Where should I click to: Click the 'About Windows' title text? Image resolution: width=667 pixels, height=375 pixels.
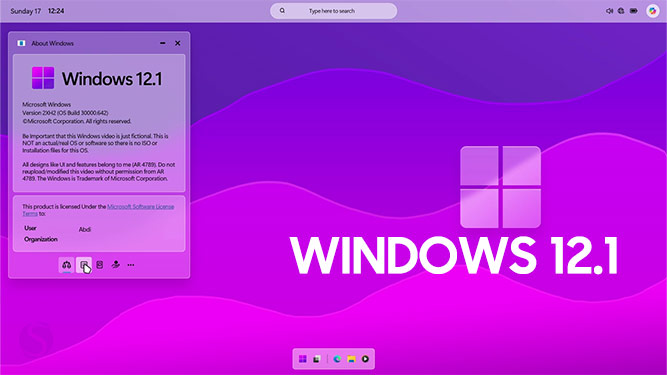point(52,43)
